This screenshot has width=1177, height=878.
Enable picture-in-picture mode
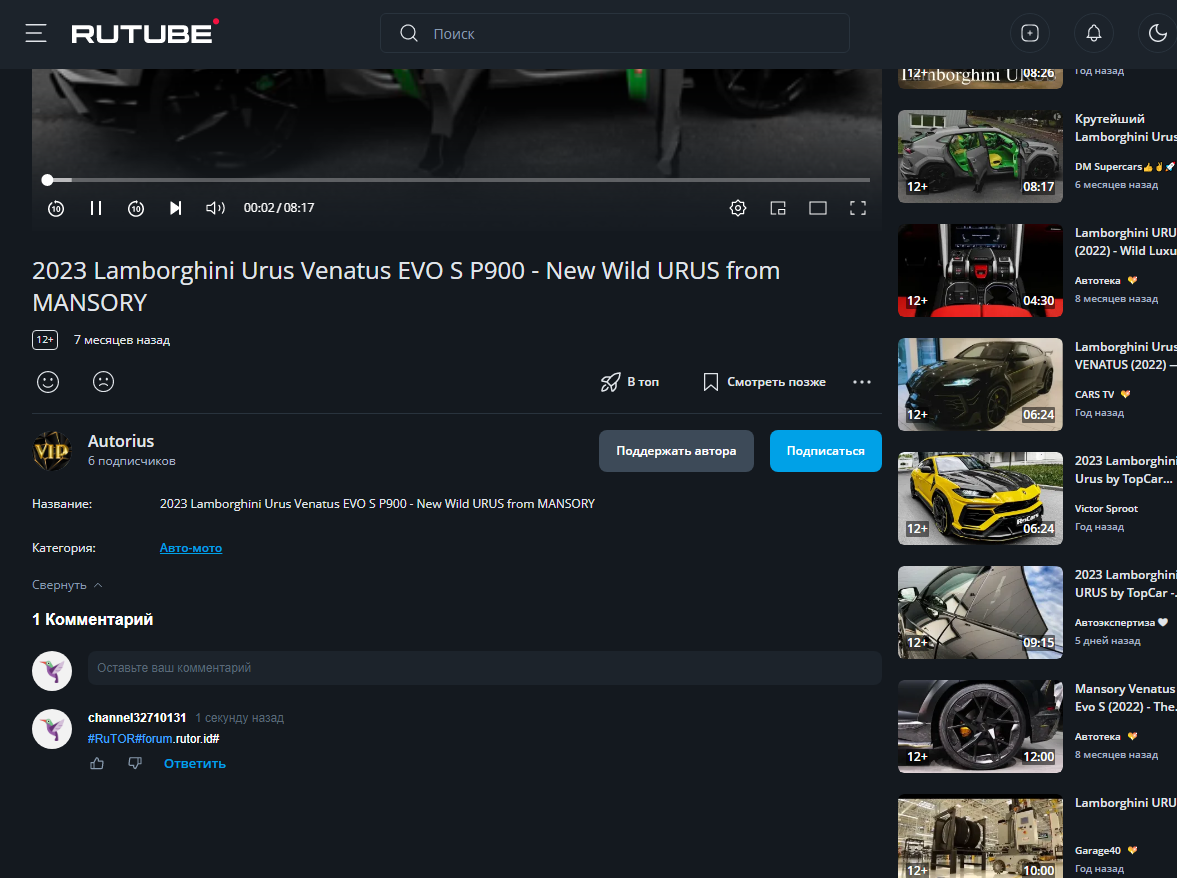click(x=778, y=208)
